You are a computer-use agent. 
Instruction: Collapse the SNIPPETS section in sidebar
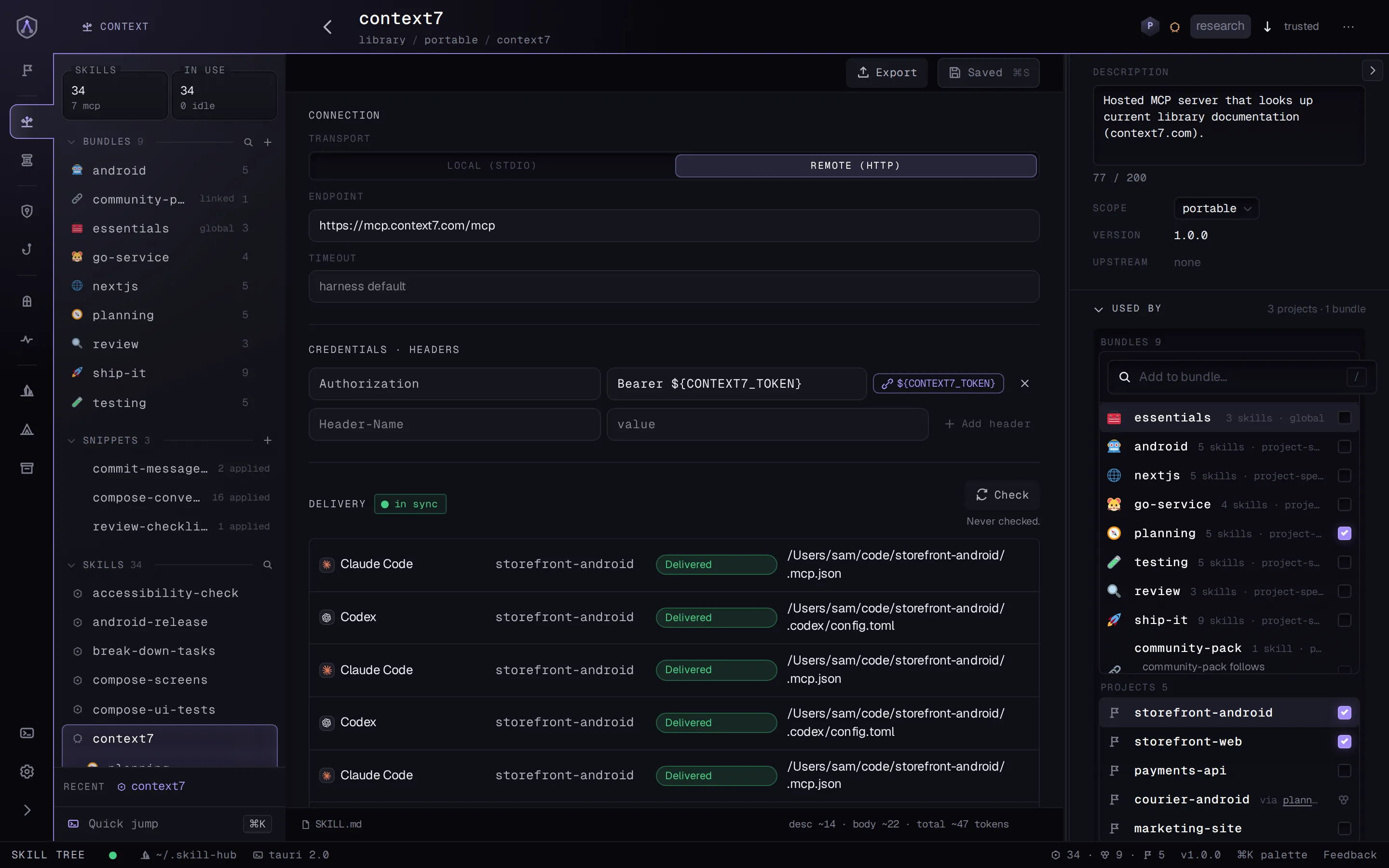pyautogui.click(x=71, y=440)
